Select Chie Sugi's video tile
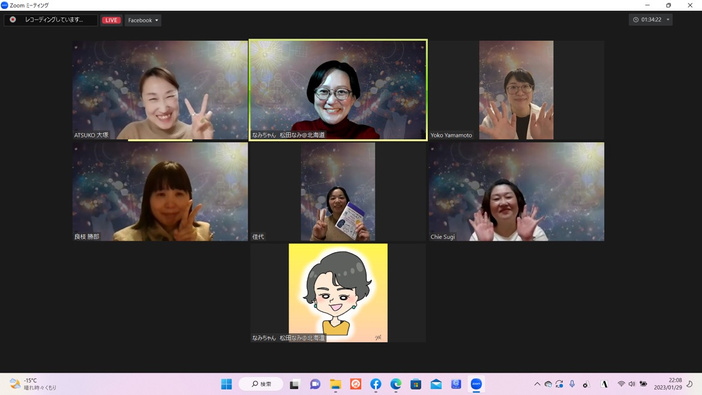The image size is (702, 395). coord(517,192)
